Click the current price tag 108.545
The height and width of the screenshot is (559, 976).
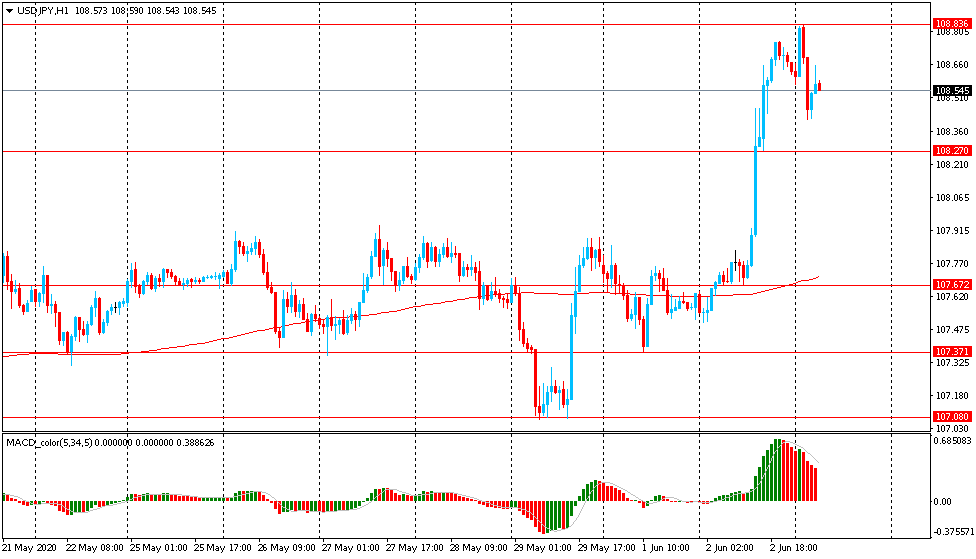coord(952,90)
